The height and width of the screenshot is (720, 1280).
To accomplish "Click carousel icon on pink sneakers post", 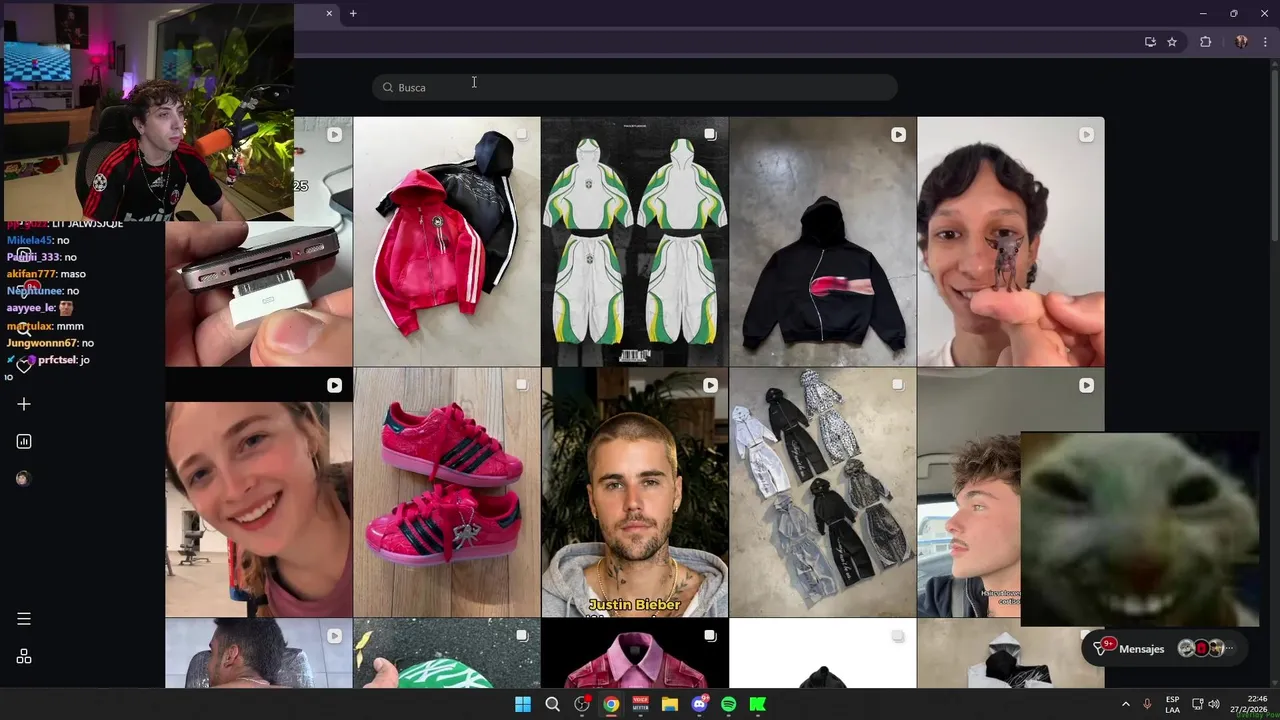I will coord(522,385).
